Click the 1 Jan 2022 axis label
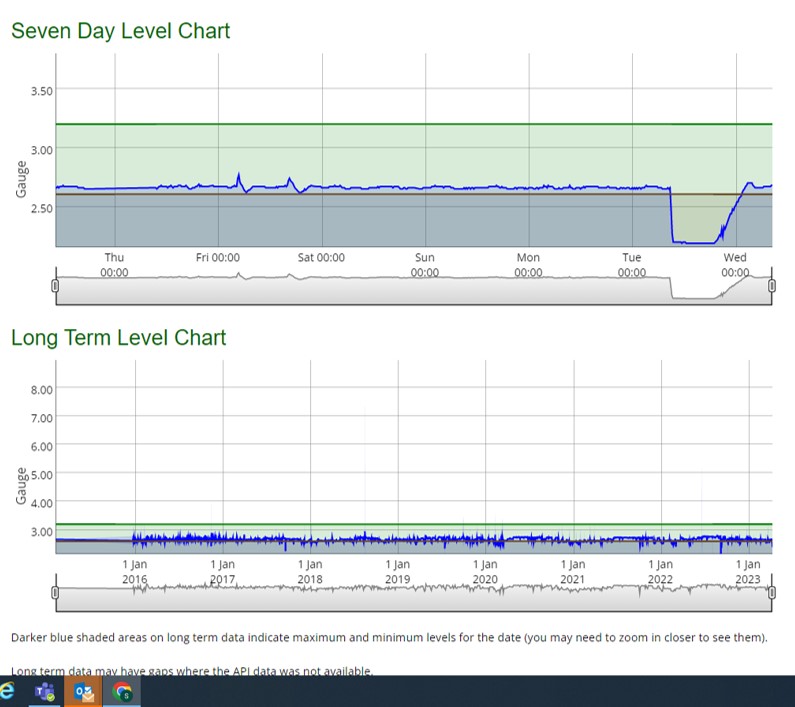795x707 pixels. click(x=661, y=572)
